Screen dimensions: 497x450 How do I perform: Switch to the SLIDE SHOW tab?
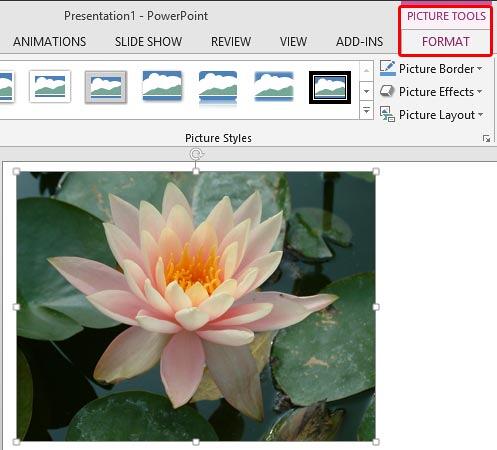(x=148, y=42)
